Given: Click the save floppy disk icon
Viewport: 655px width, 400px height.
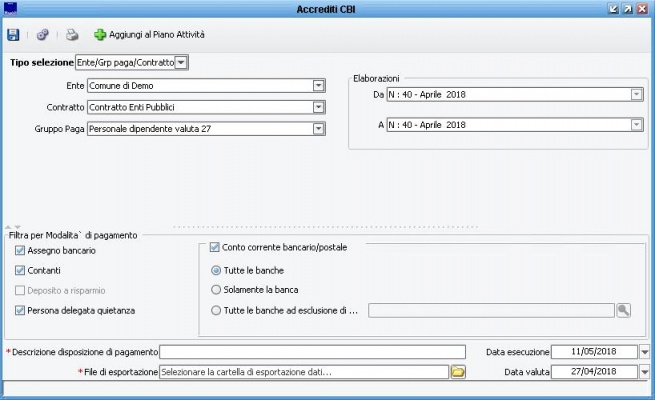Looking at the screenshot, I should pyautogui.click(x=13, y=35).
